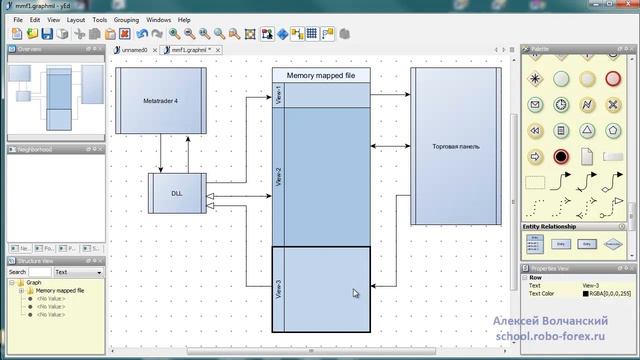
Task: Open the File menu
Action: 18,20
